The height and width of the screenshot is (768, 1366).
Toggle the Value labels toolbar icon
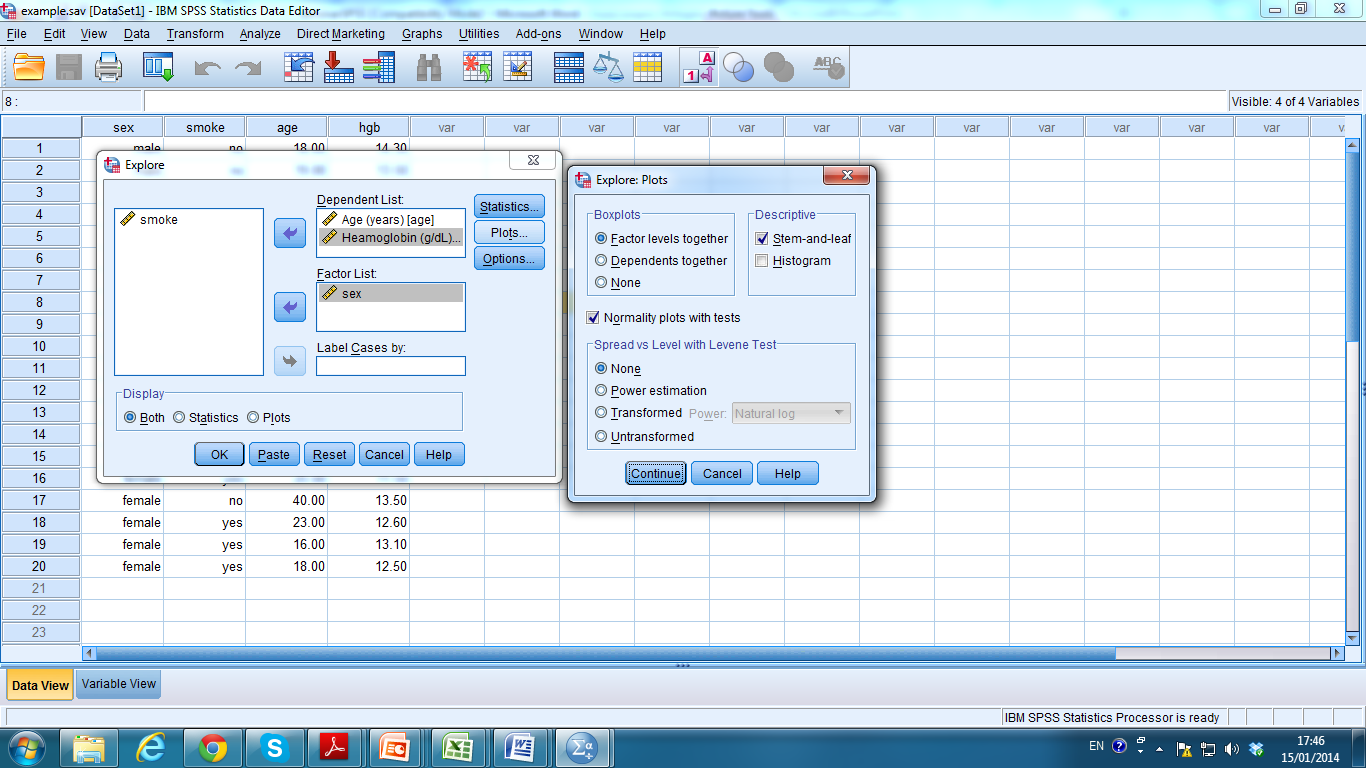699,68
